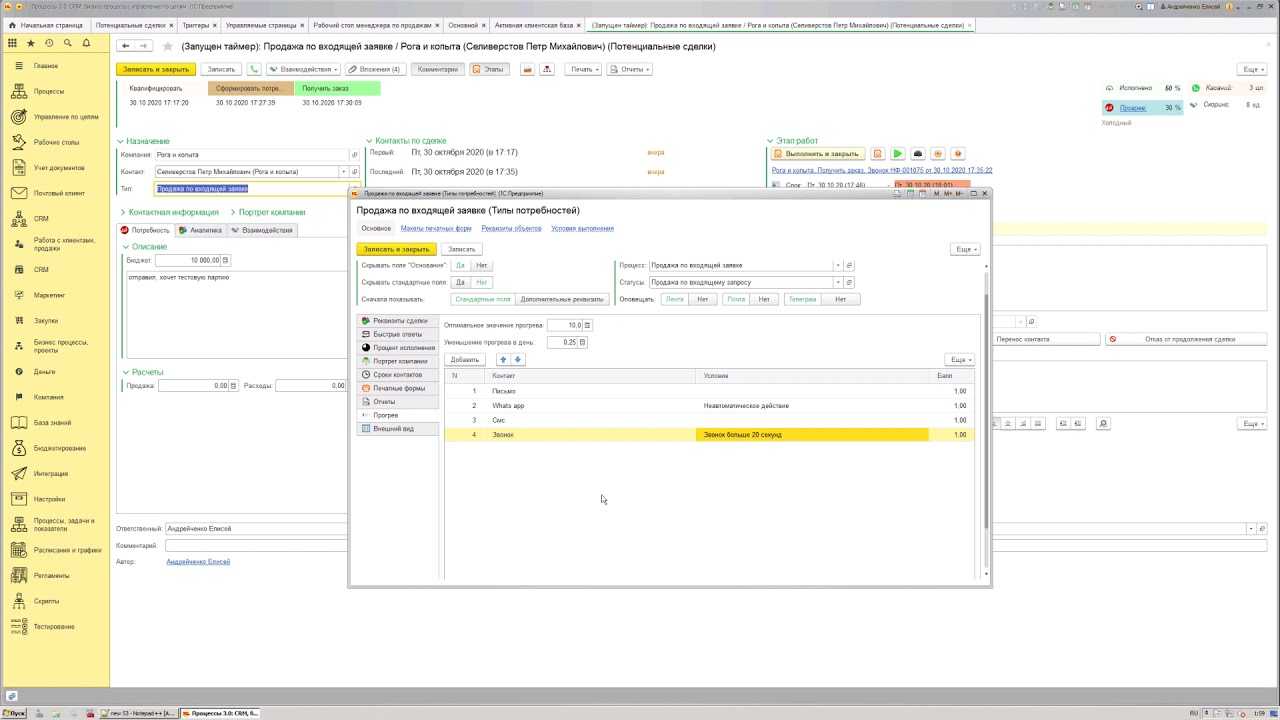Click the favorites star in top panel
Screen dimensions: 1280x720
pyautogui.click(x=31, y=43)
